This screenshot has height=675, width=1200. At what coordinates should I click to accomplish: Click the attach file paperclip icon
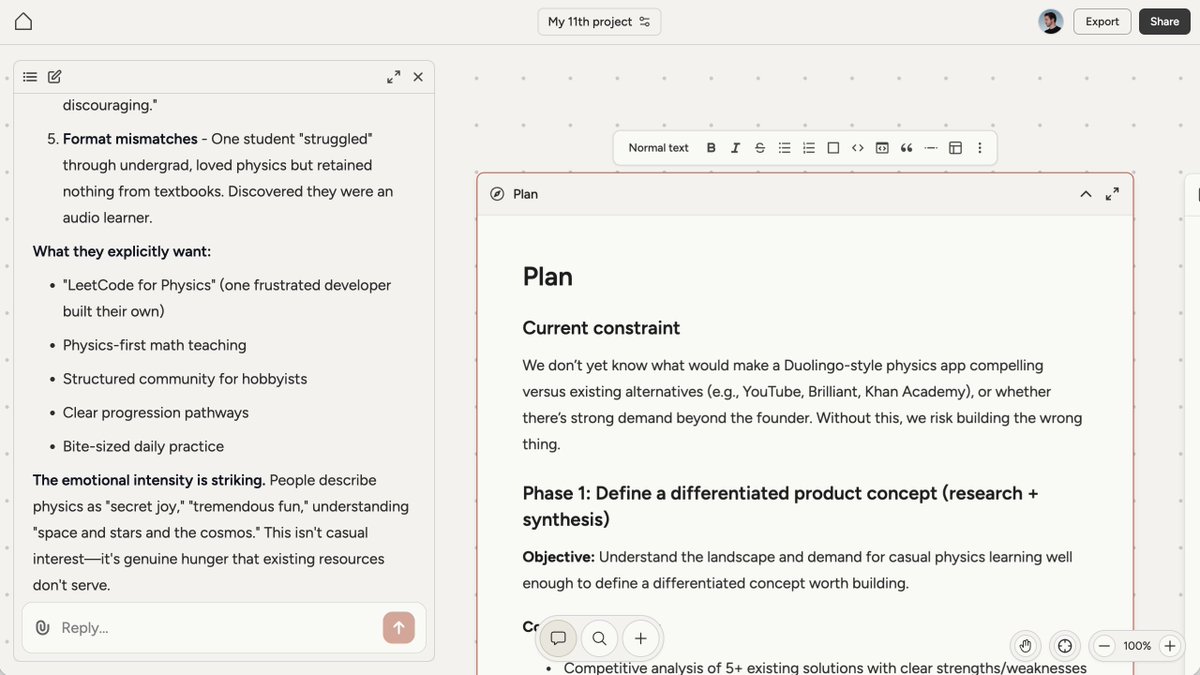click(42, 628)
